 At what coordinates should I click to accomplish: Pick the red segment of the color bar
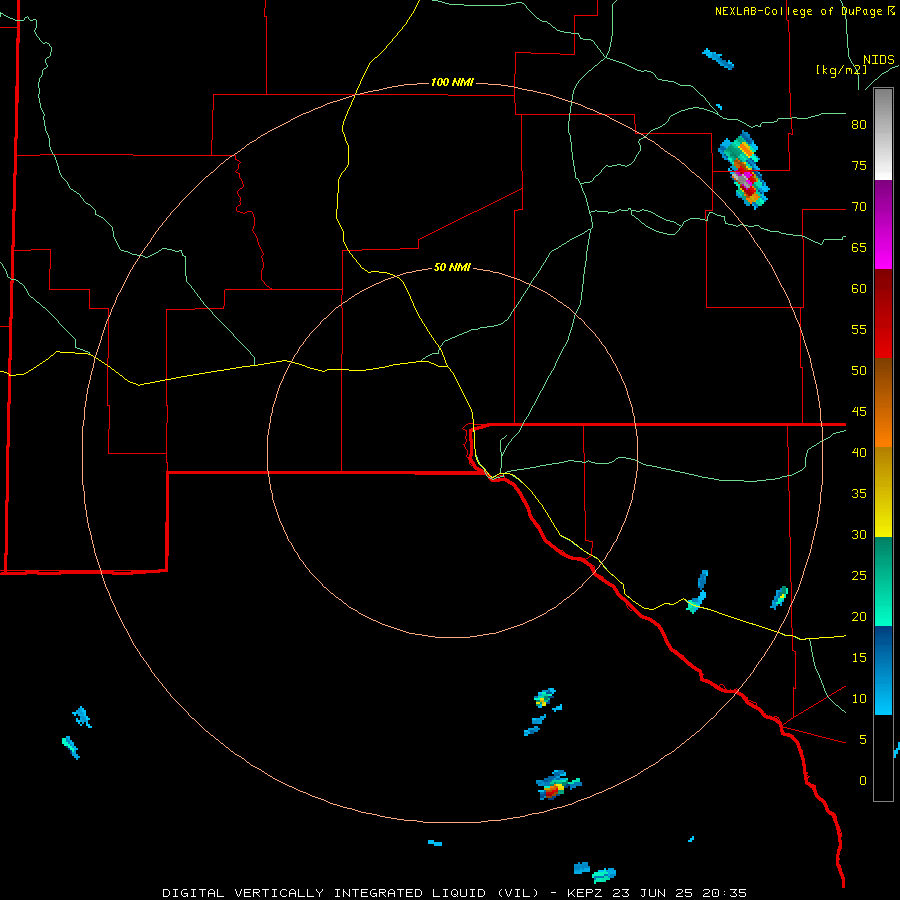tap(883, 314)
